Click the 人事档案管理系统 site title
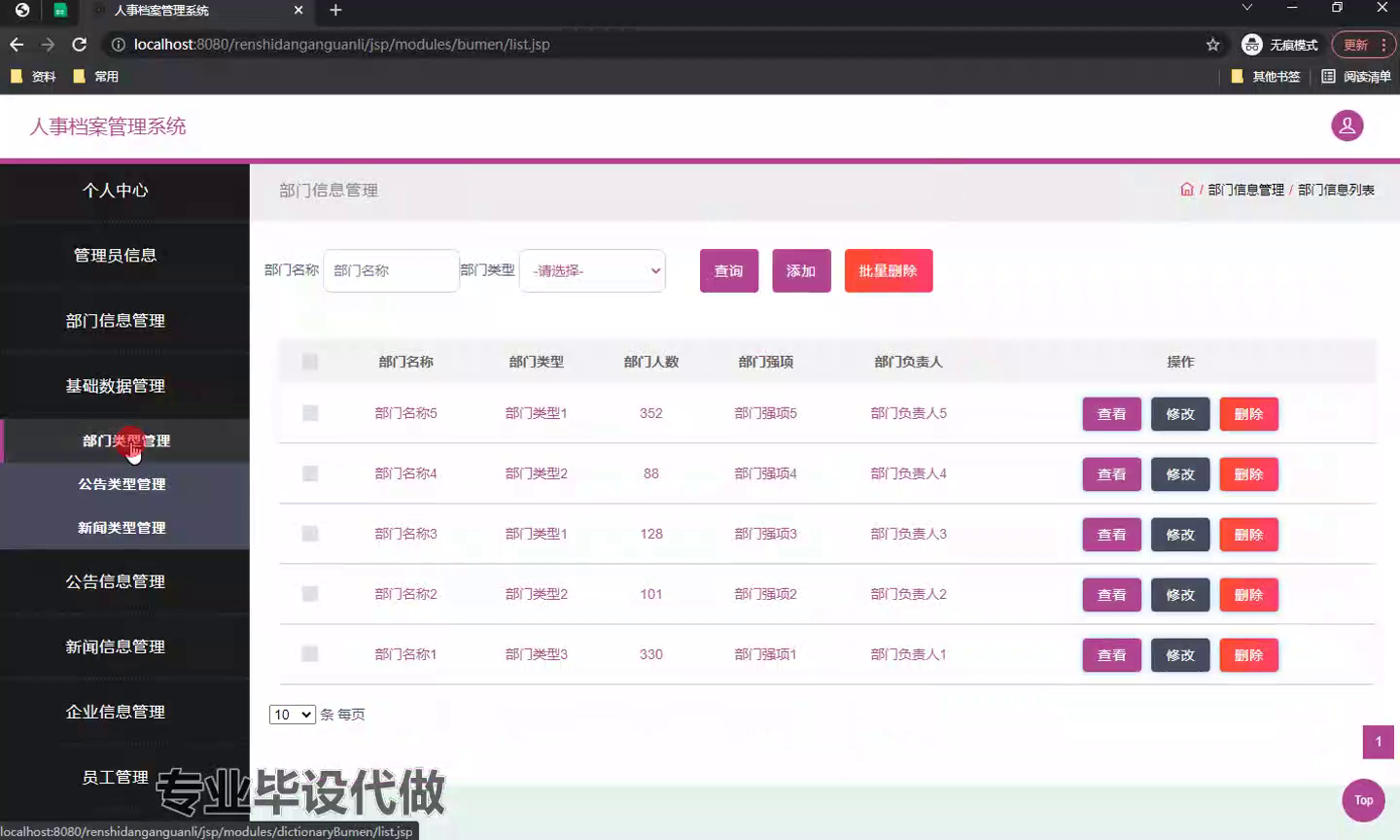The image size is (1400, 840). [108, 126]
